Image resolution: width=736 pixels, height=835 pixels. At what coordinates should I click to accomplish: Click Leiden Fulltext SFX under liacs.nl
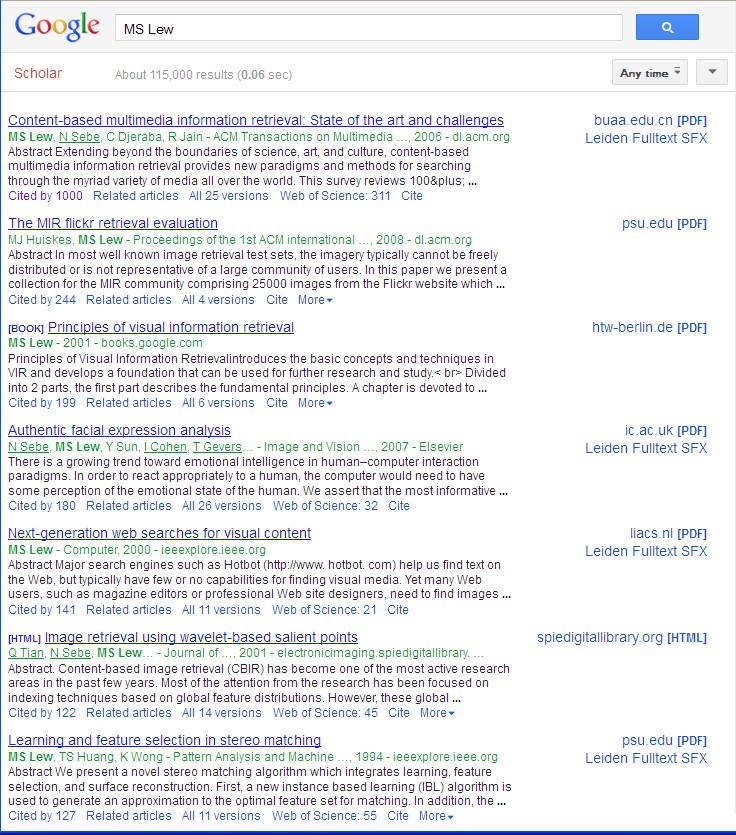[x=646, y=552]
